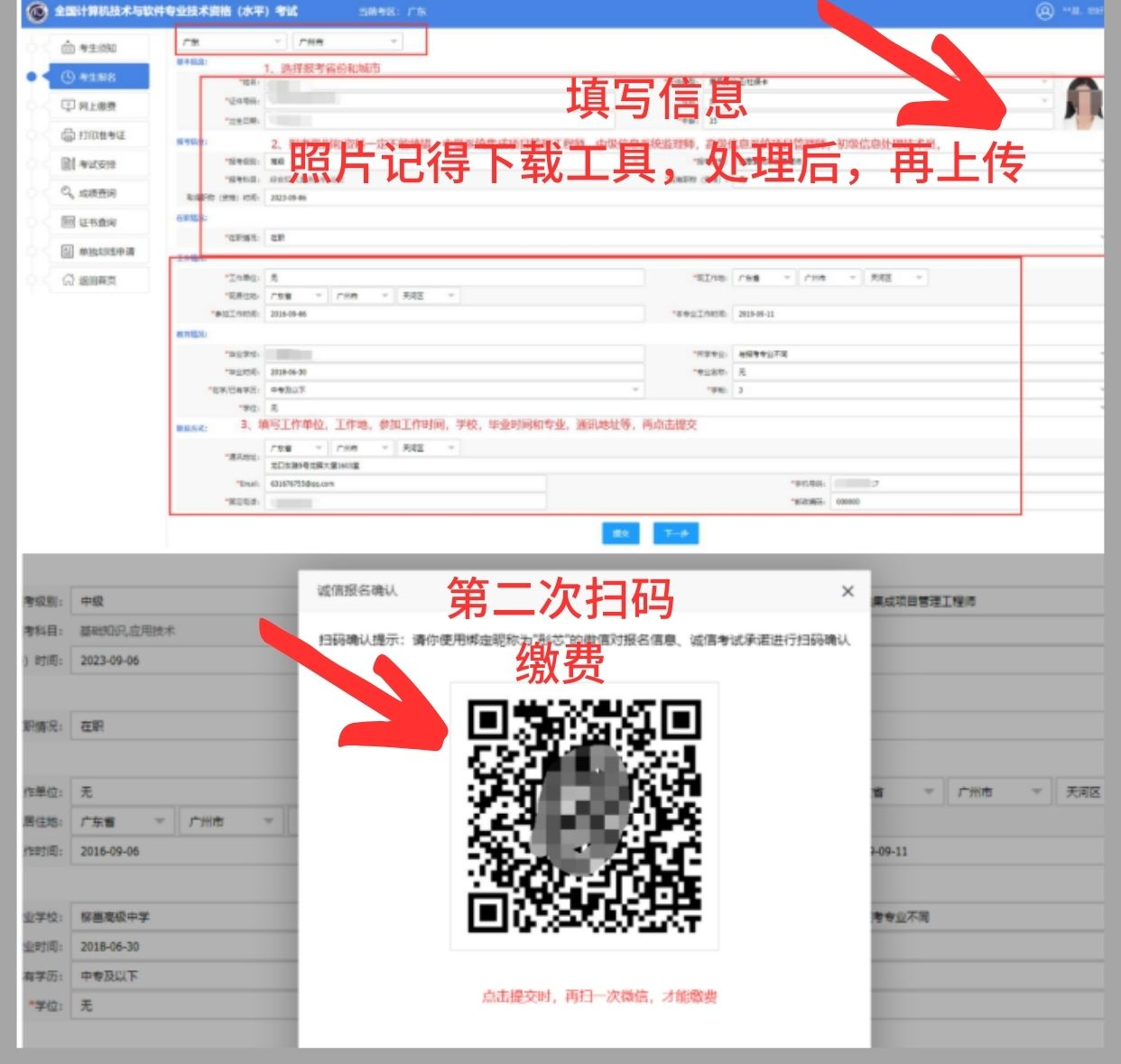Viewport: 1121px width, 1064px height.
Task: Click the uploaded photo thumbnail
Action: 1083,104
